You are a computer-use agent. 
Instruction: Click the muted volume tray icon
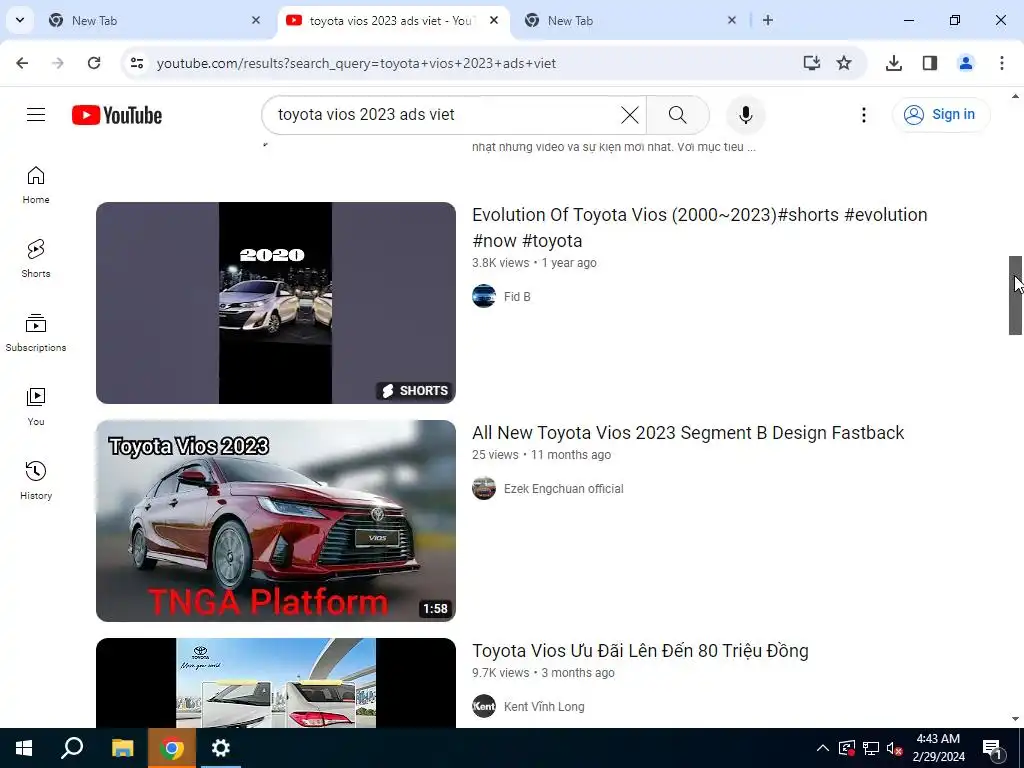click(895, 748)
